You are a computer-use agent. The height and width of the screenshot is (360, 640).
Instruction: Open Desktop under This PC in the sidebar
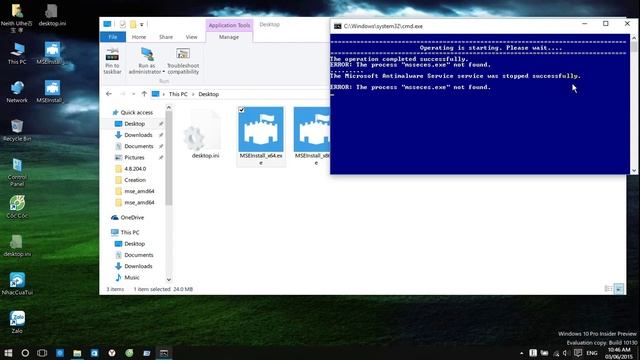click(135, 244)
